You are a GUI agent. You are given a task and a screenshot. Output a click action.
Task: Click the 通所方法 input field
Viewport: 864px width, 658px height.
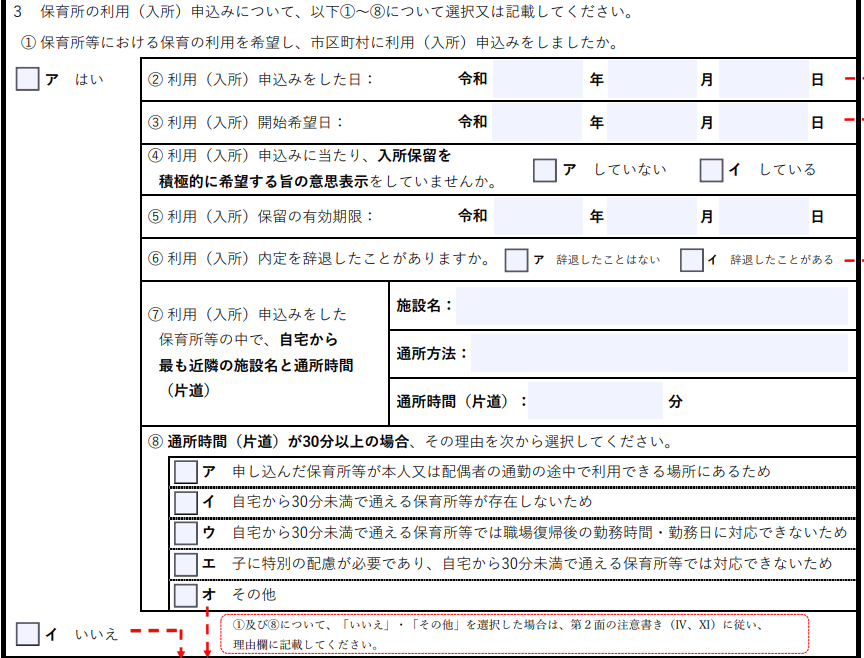(663, 353)
